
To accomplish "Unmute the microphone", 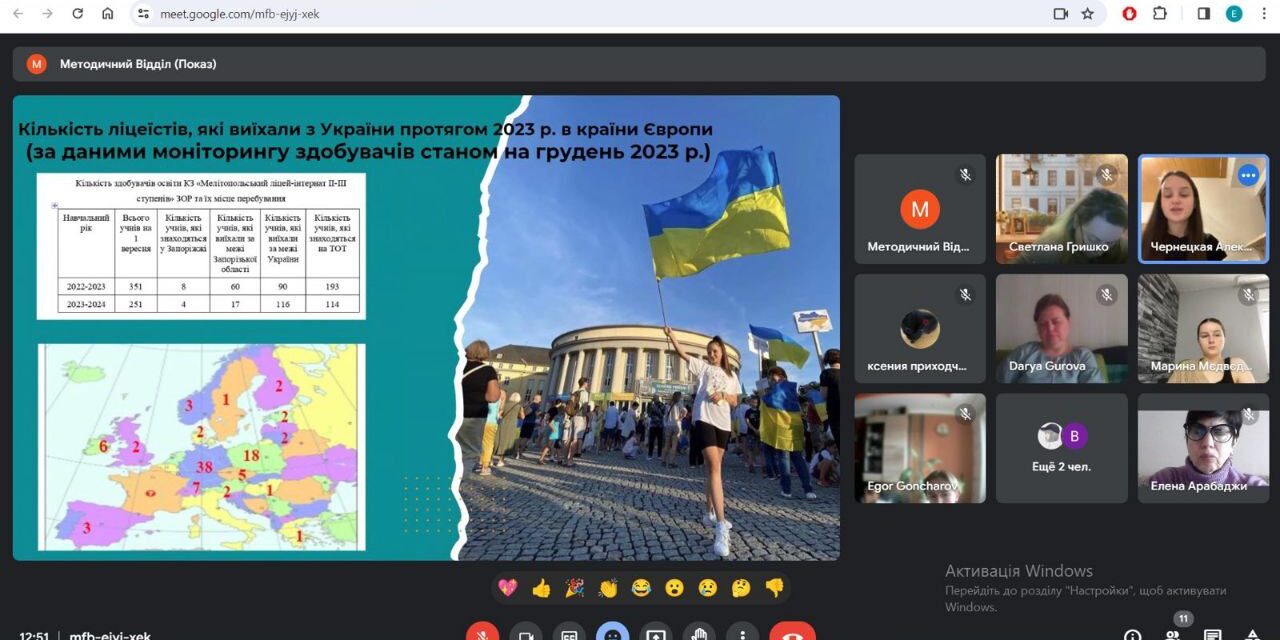I will click(x=482, y=634).
